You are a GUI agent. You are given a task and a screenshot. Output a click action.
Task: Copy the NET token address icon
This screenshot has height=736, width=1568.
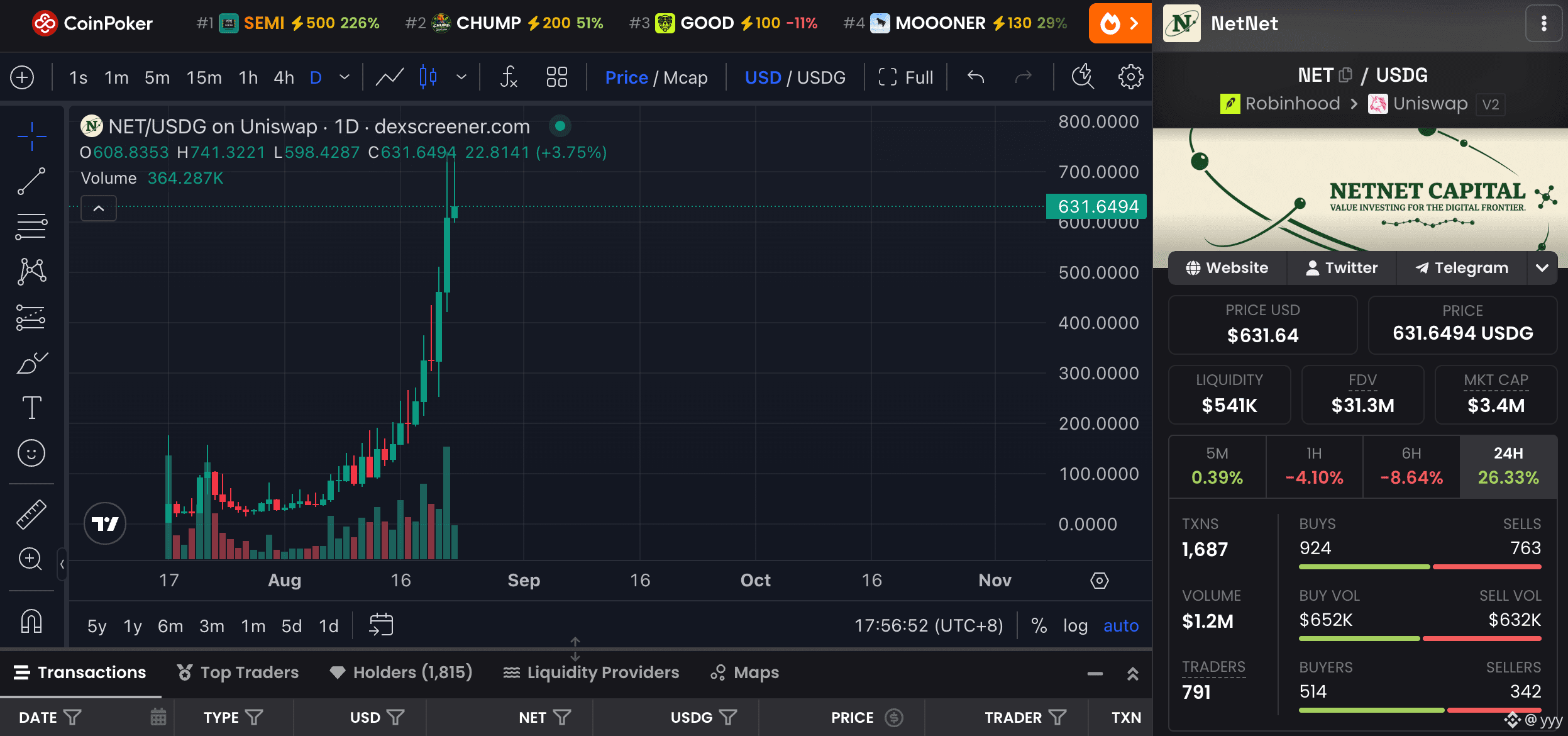coord(1345,75)
